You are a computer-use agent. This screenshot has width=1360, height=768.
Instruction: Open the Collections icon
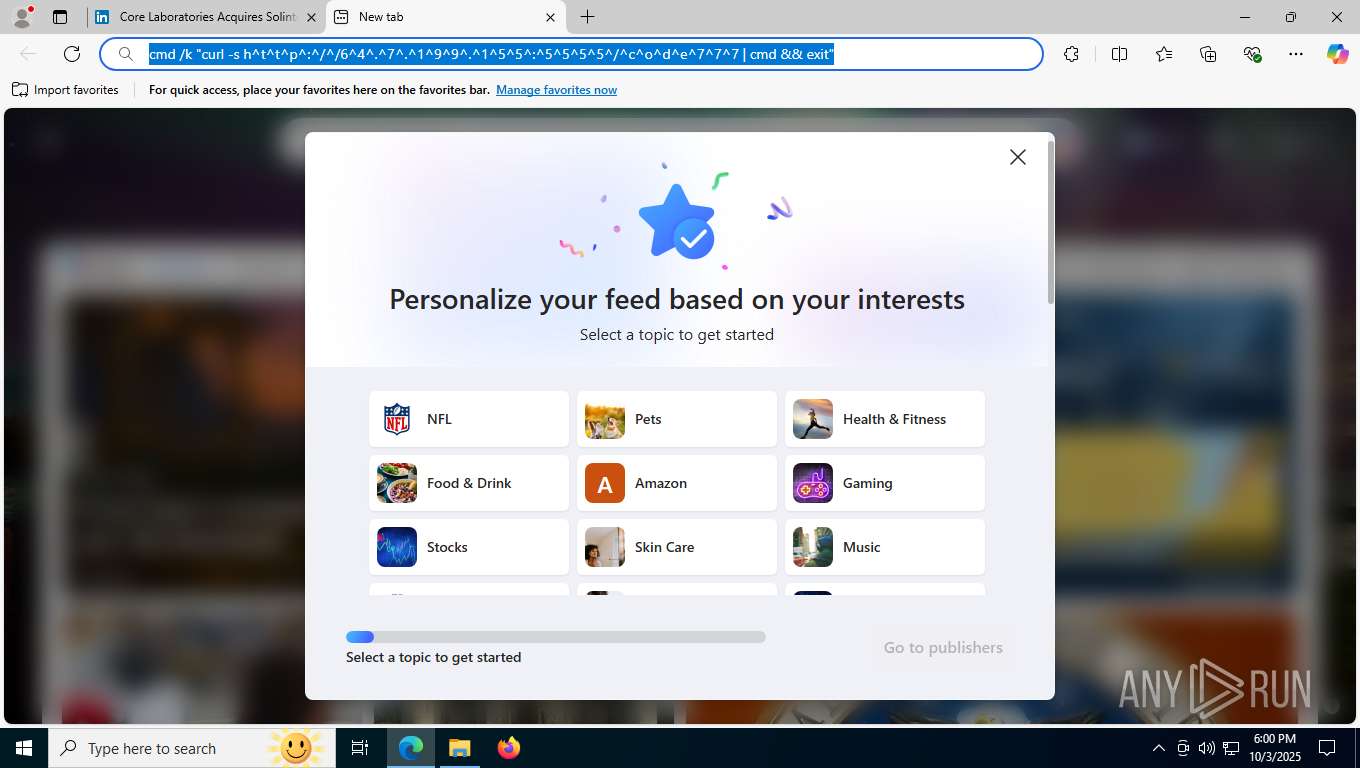tap(1208, 54)
